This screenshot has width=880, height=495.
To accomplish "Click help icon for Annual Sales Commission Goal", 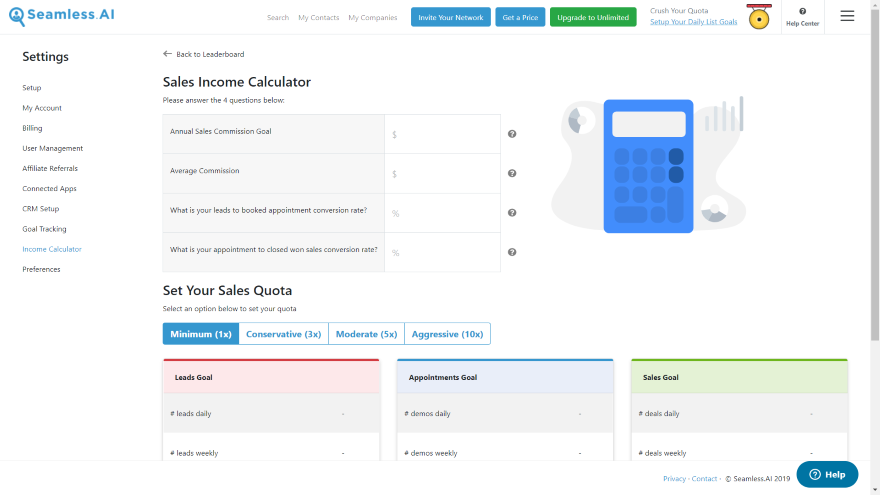I will [x=512, y=134].
